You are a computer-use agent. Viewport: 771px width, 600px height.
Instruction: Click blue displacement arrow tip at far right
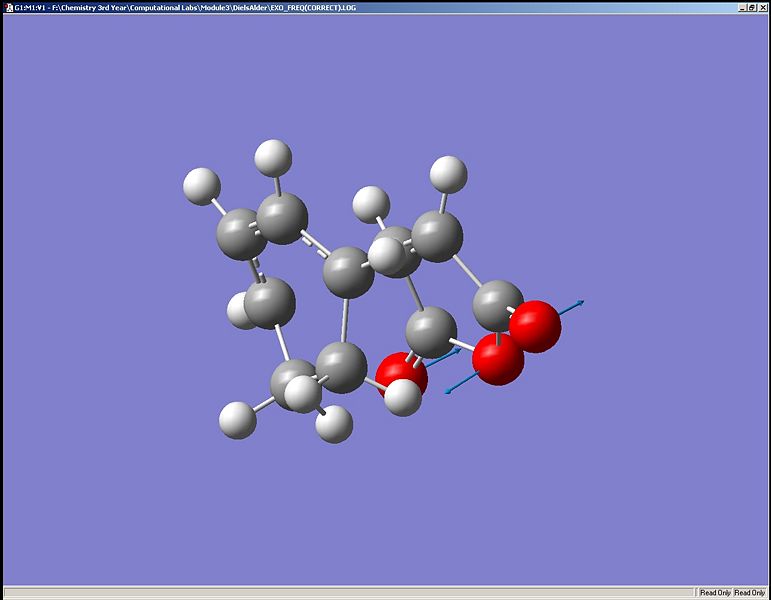coord(581,302)
